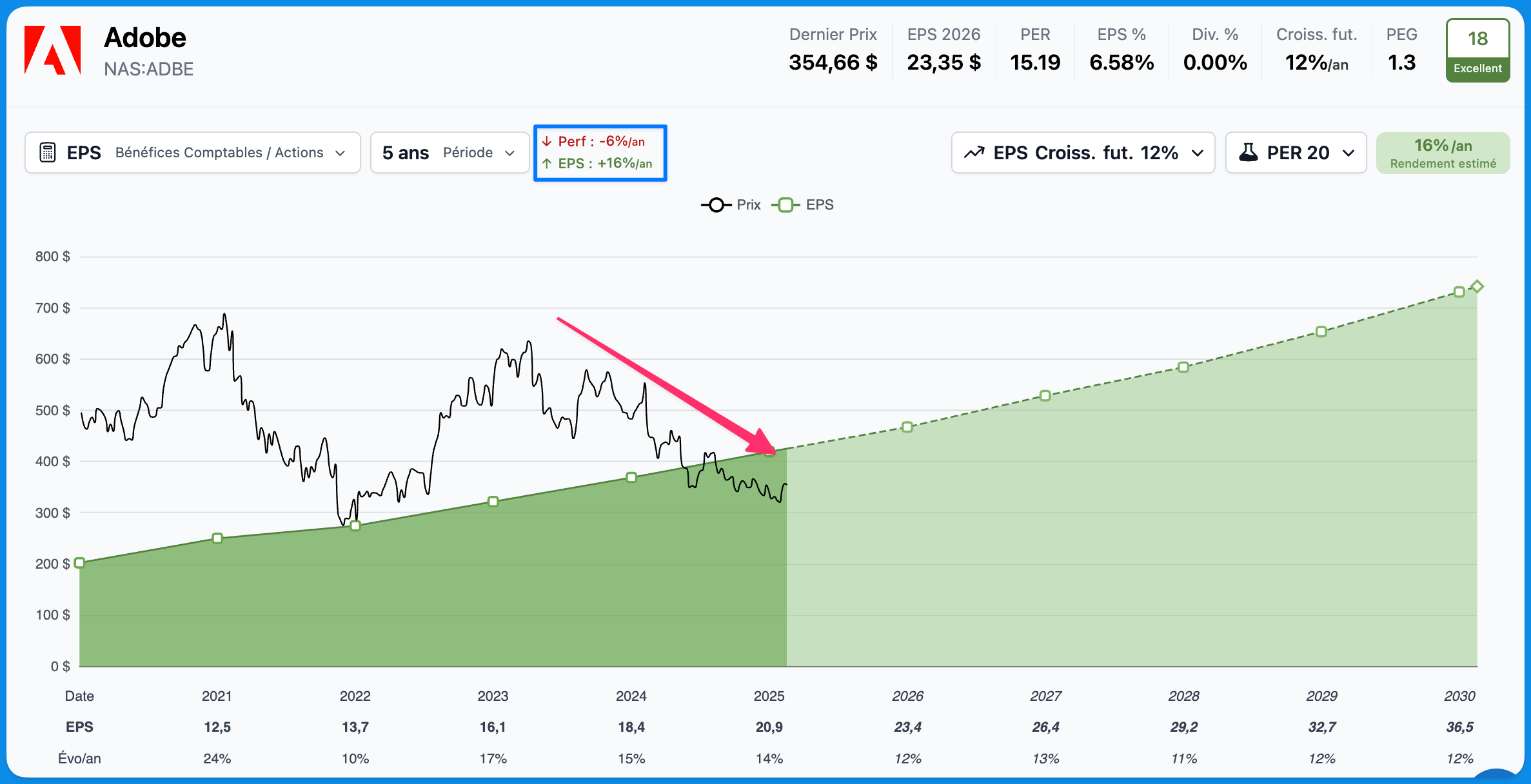Viewport: 1531px width, 784px height.
Task: Expand the 5 ans Période dropdown
Action: (449, 153)
